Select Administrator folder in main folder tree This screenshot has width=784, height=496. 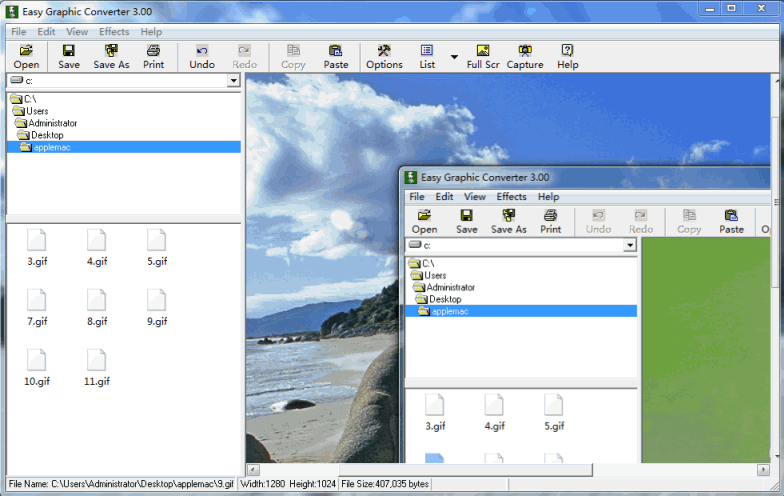point(46,123)
